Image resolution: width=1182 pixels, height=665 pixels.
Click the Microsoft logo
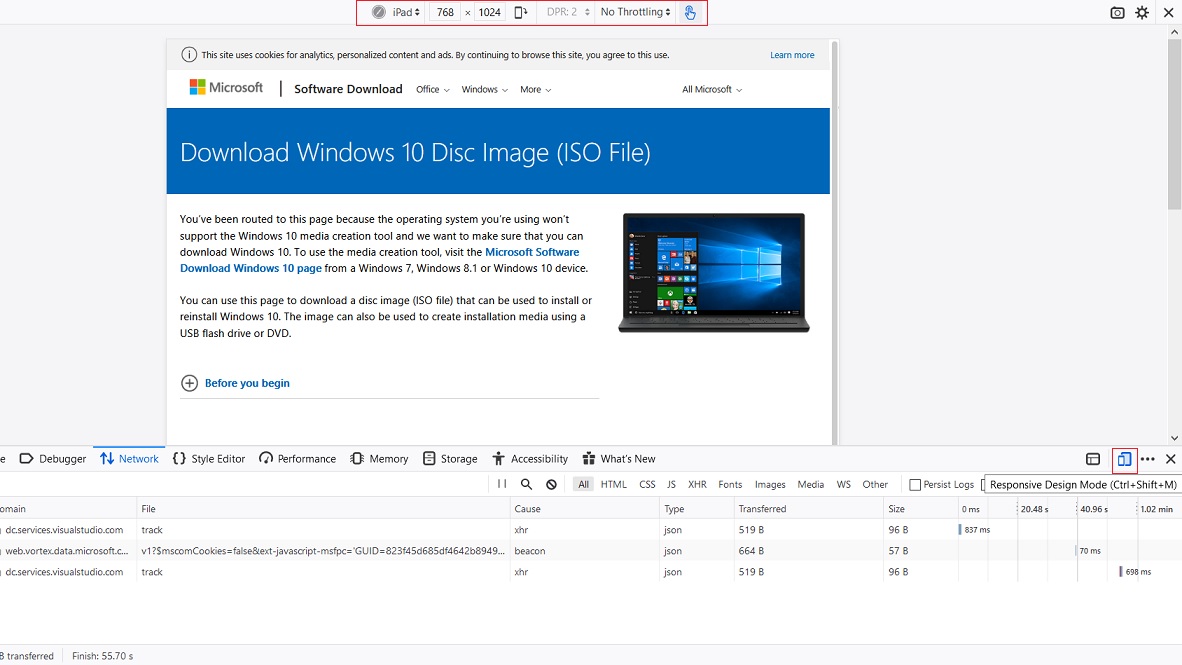[226, 87]
